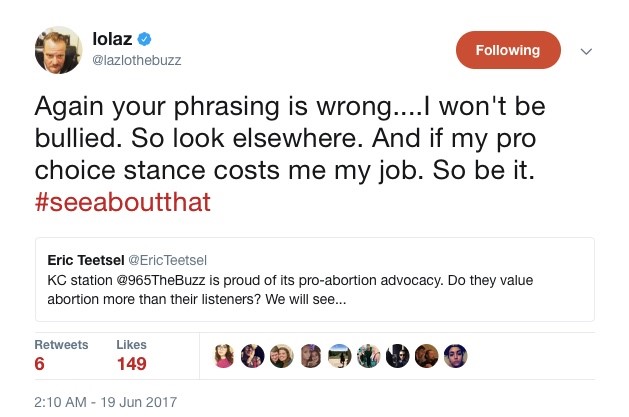This screenshot has height=417, width=629.
Task: Open the sixth liker avatar
Action: click(369, 357)
